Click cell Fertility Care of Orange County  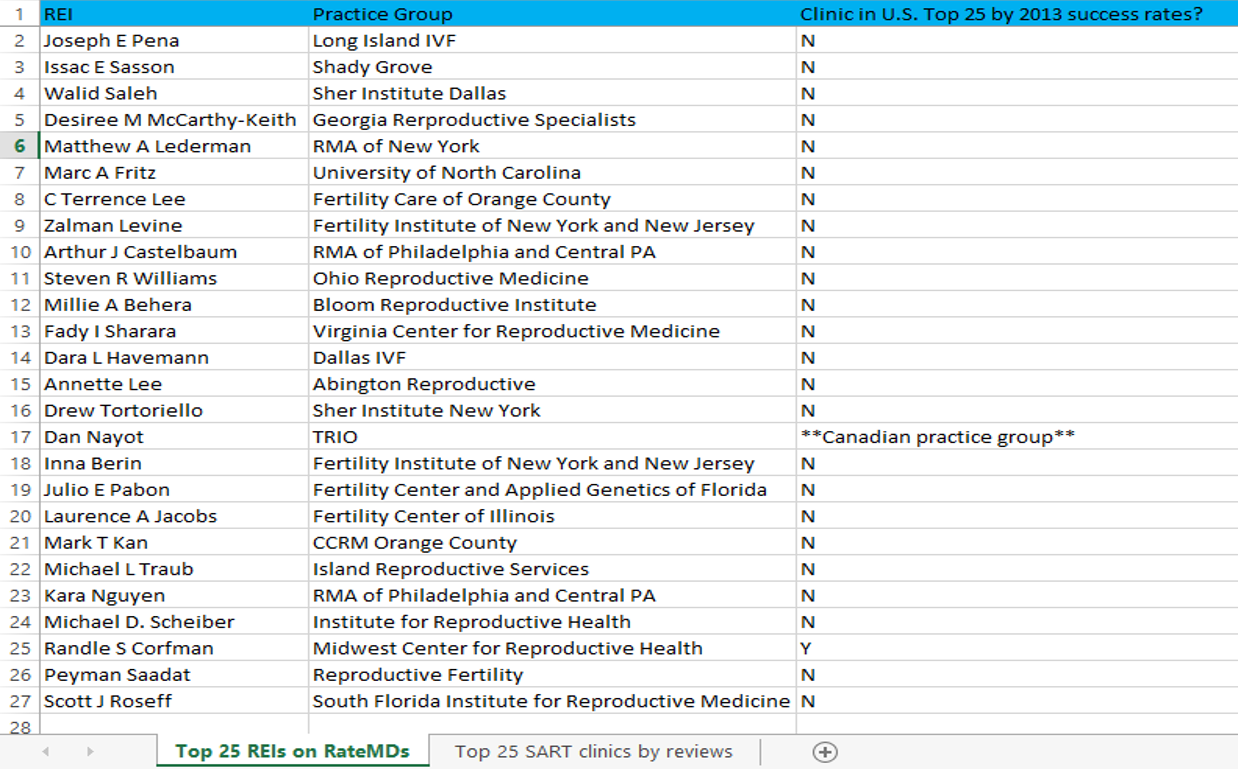552,199
